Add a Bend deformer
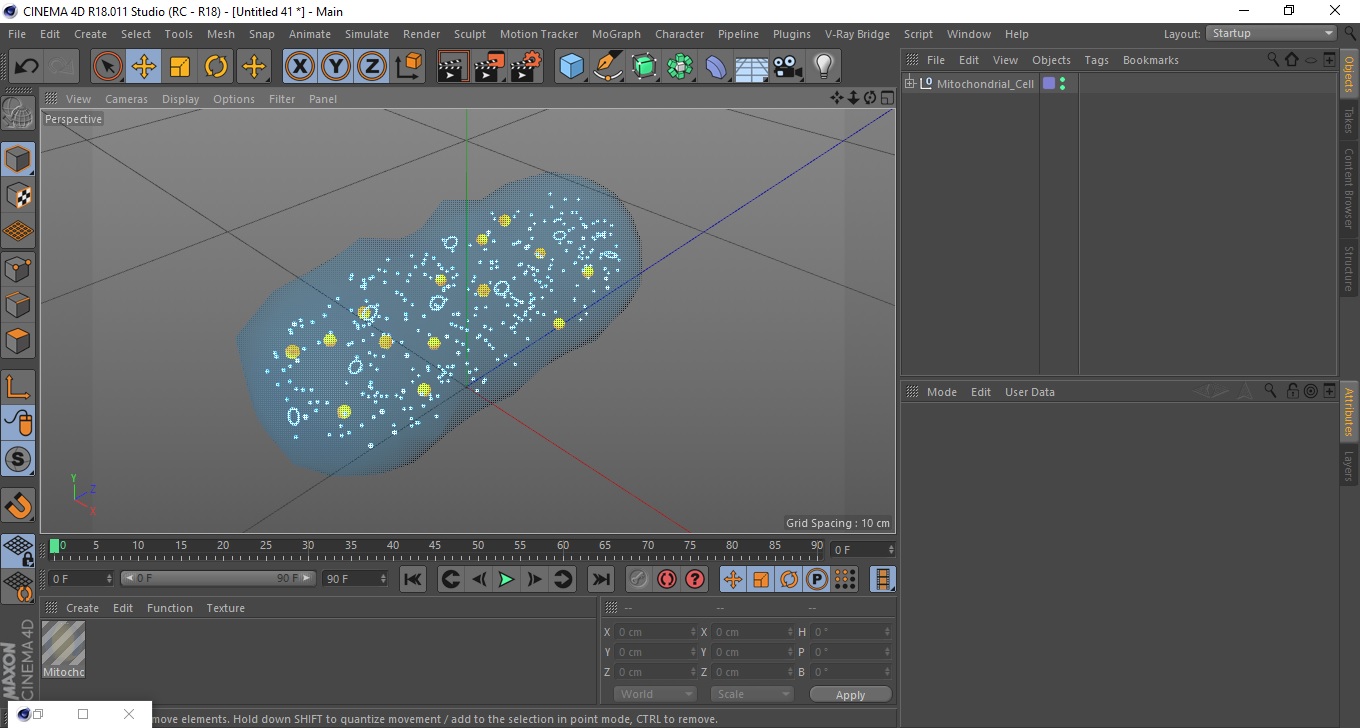Viewport: 1360px width, 728px height. pos(716,67)
